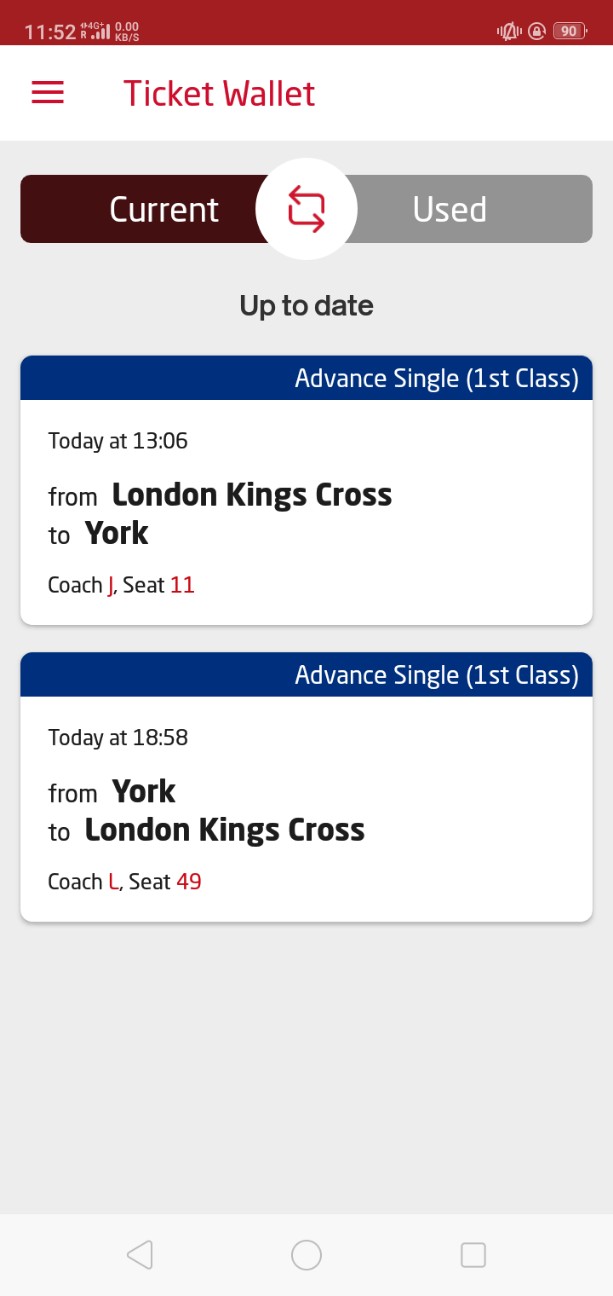Tap the Android home circle icon
613x1296 pixels.
click(x=306, y=1254)
